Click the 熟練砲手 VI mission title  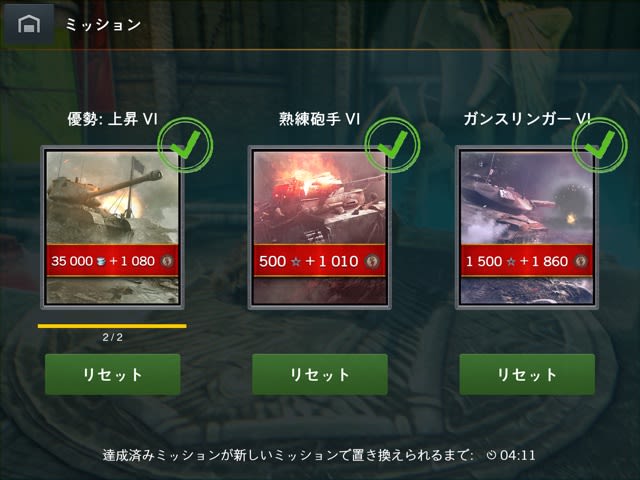click(320, 119)
